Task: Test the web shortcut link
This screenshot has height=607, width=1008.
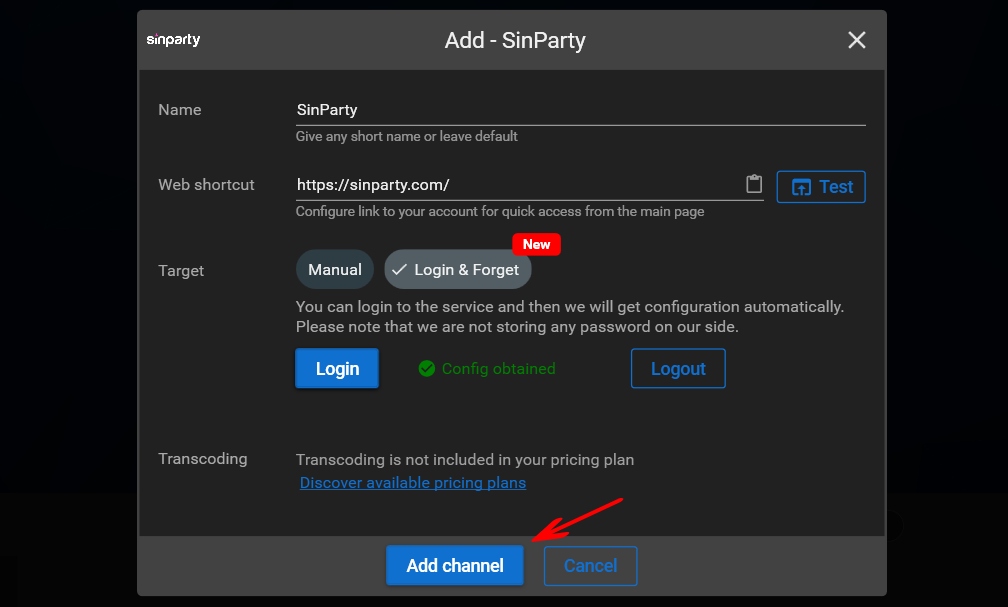Action: pos(821,186)
